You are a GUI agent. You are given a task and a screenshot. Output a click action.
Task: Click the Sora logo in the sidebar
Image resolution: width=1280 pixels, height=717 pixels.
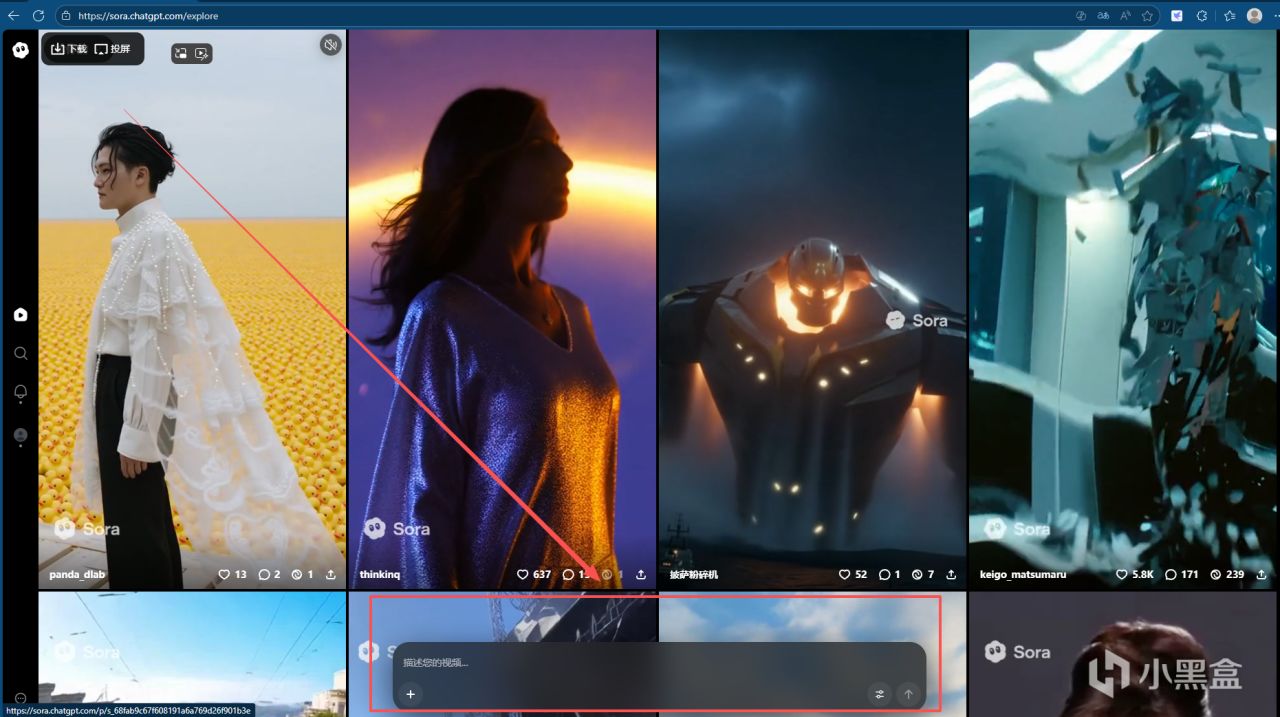click(20, 50)
